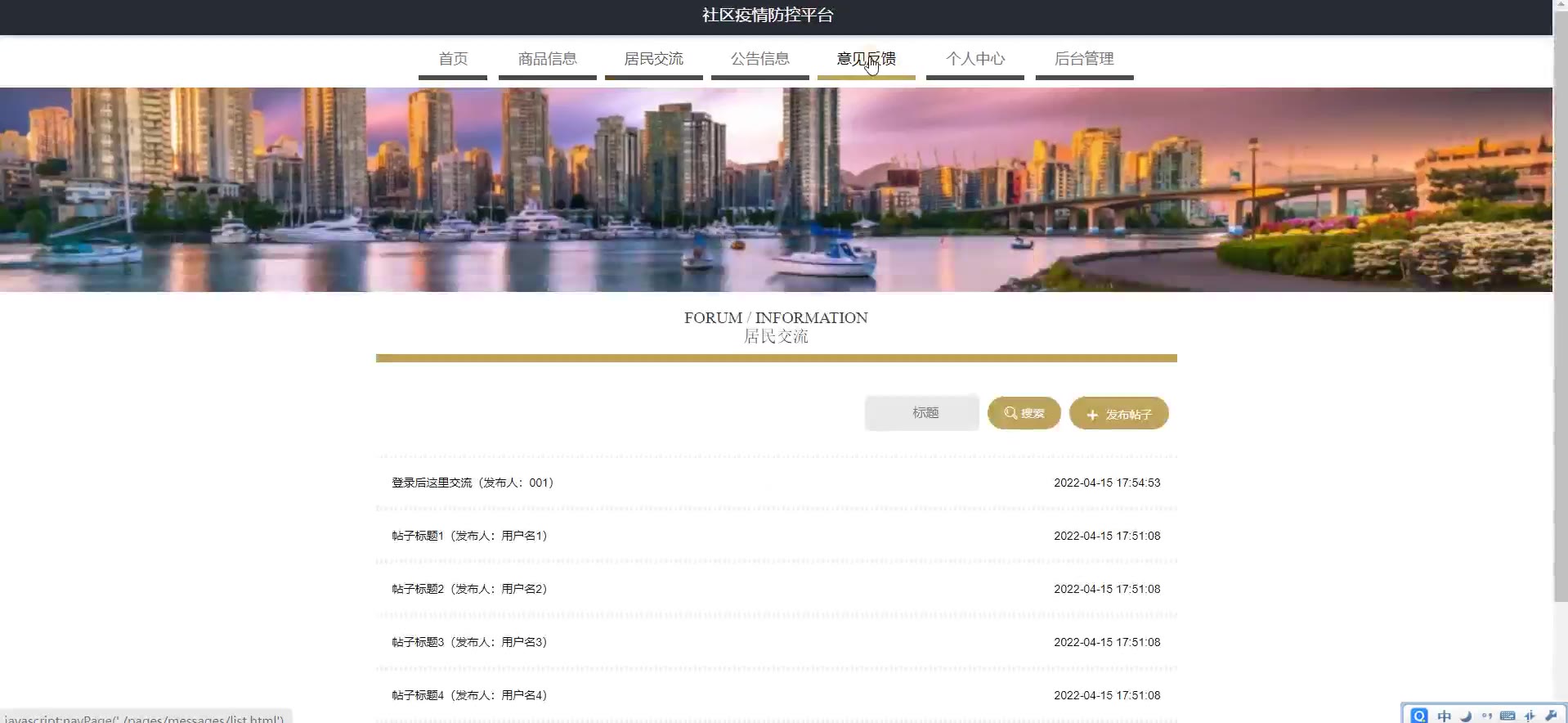This screenshot has width=1568, height=723.
Task: Click the 发布帖子 new post button
Action: click(1119, 414)
